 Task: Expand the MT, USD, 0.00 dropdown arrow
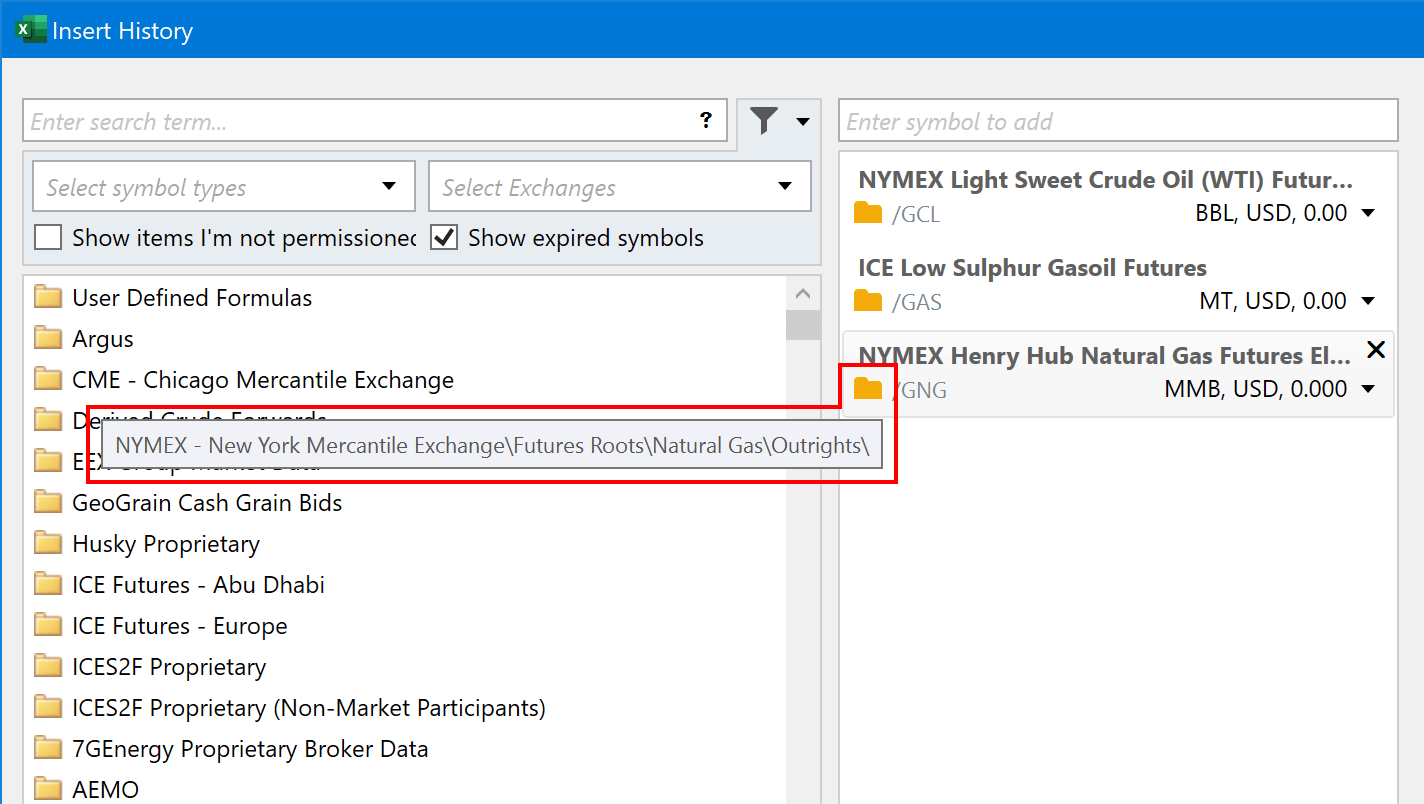pos(1368,301)
